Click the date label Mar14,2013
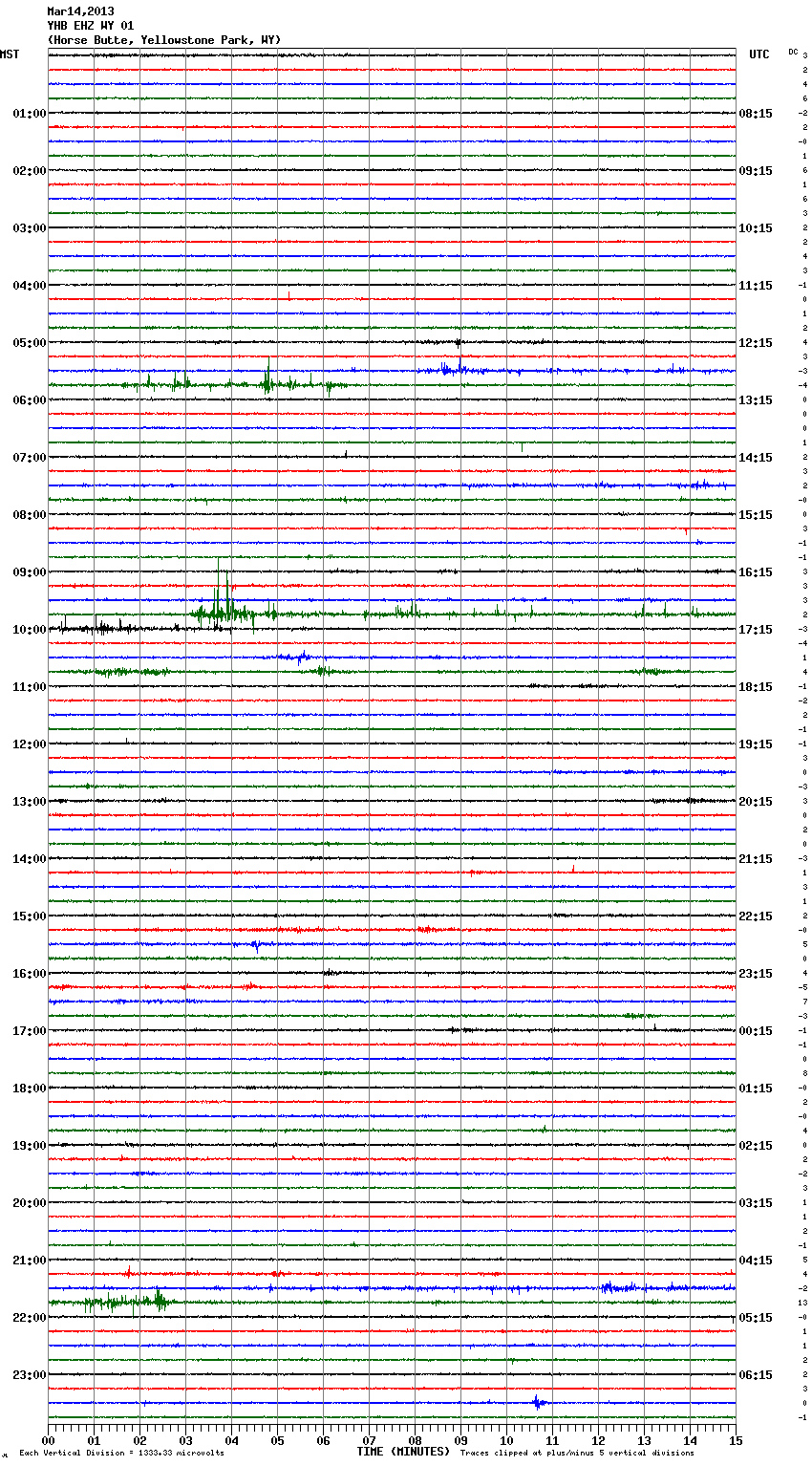 coord(80,11)
